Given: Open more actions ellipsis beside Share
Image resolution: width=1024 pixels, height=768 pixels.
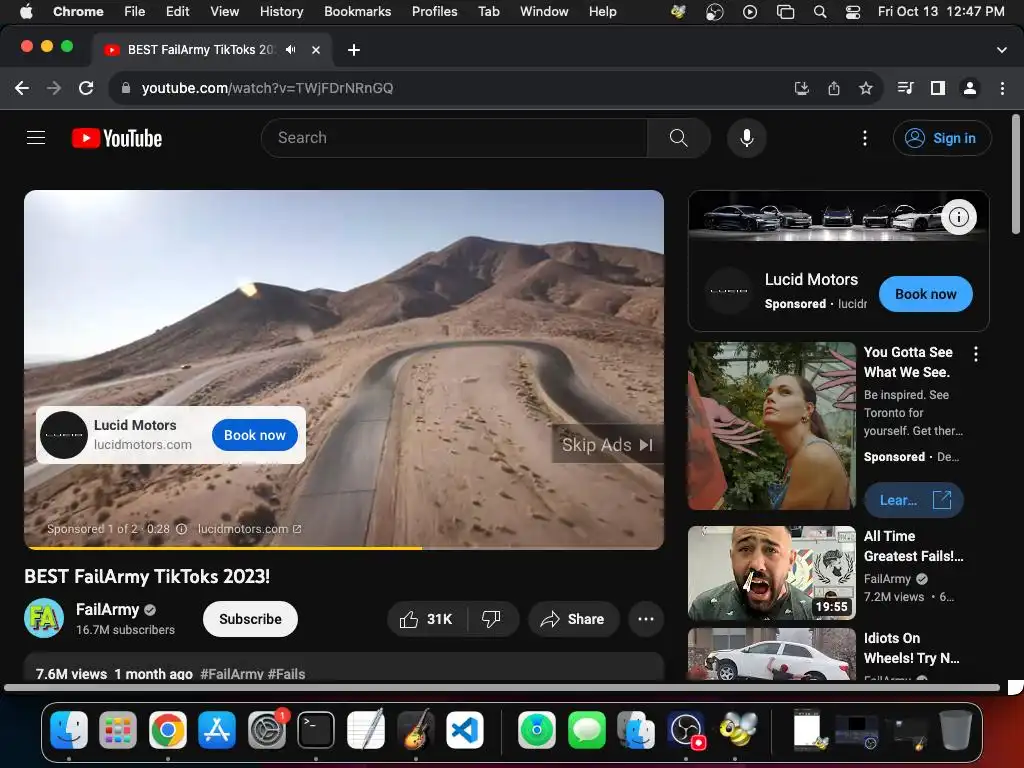Looking at the screenshot, I should [646, 619].
